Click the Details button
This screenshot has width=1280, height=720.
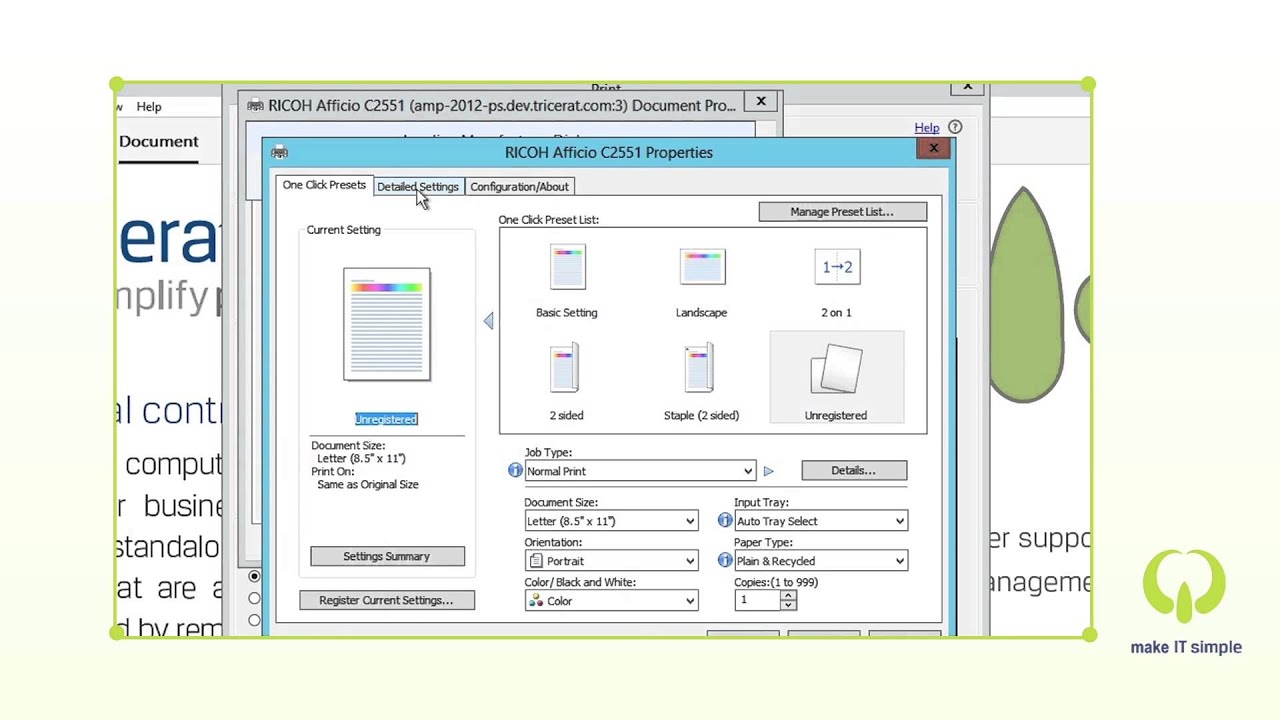coord(854,470)
